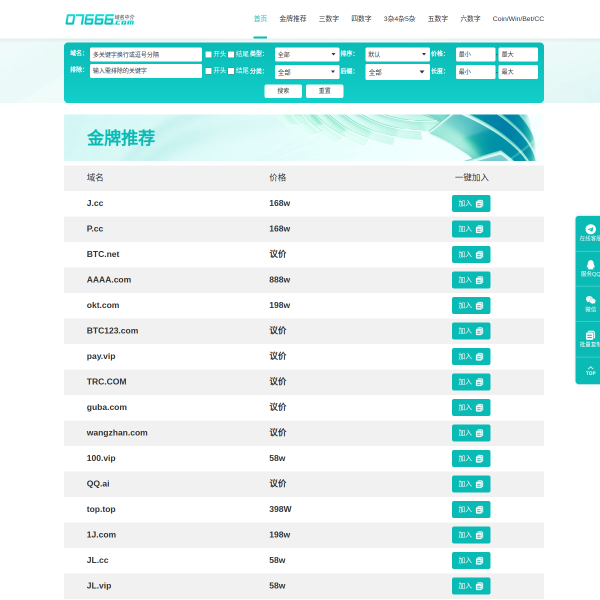This screenshot has height=600, width=600.
Task: Click the maximum price field
Action: (518, 54)
